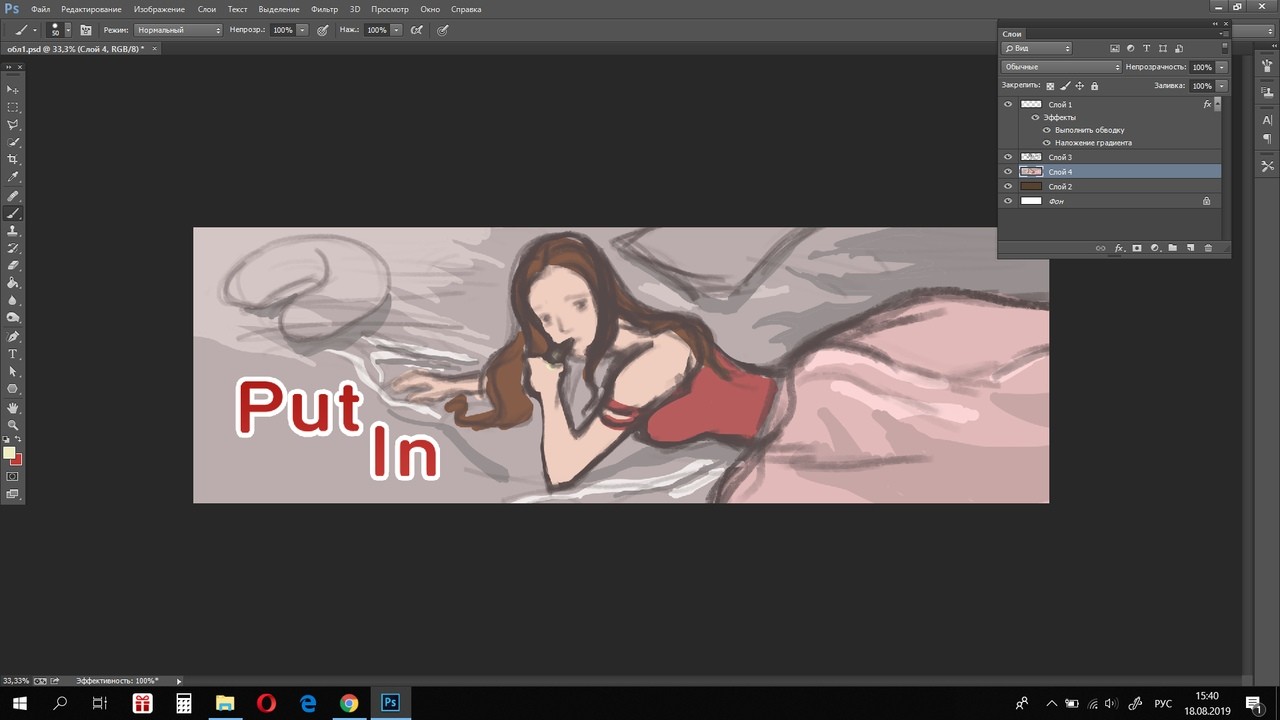Select the Move tool

13,89
